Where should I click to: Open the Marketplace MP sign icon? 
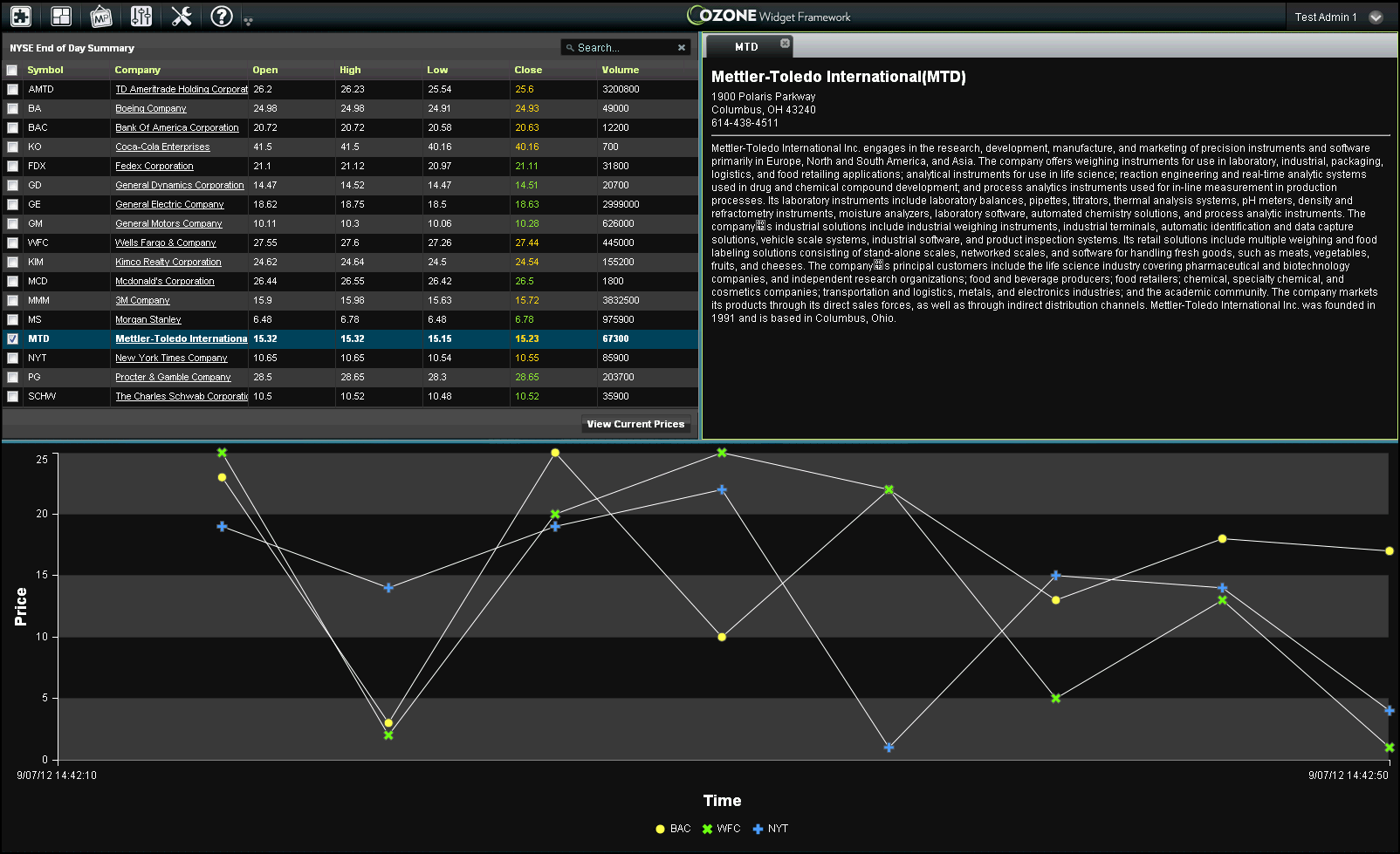(x=101, y=16)
